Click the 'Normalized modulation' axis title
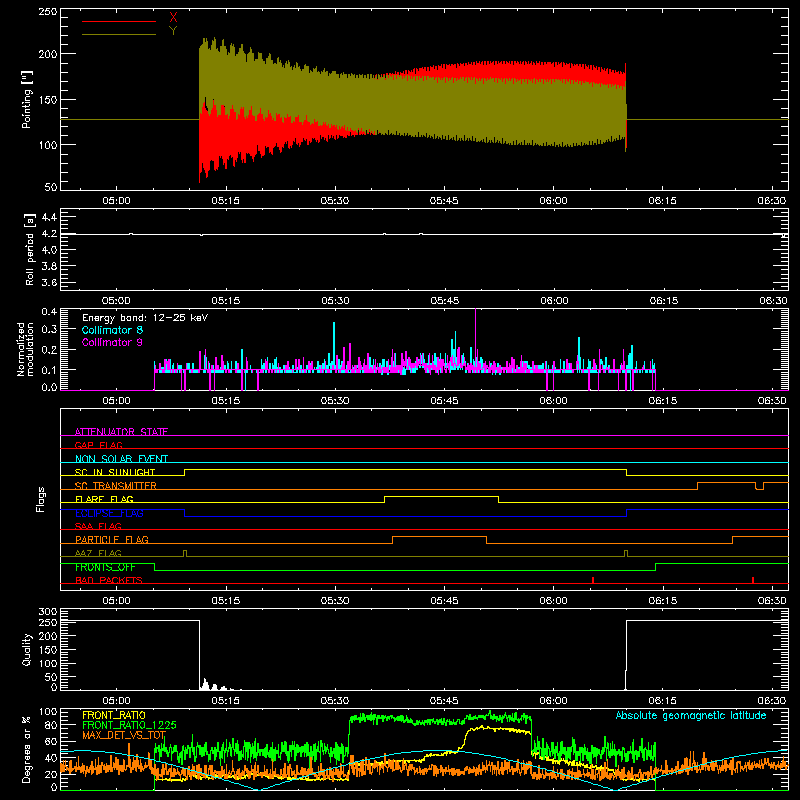This screenshot has height=800, width=800. 26,349
